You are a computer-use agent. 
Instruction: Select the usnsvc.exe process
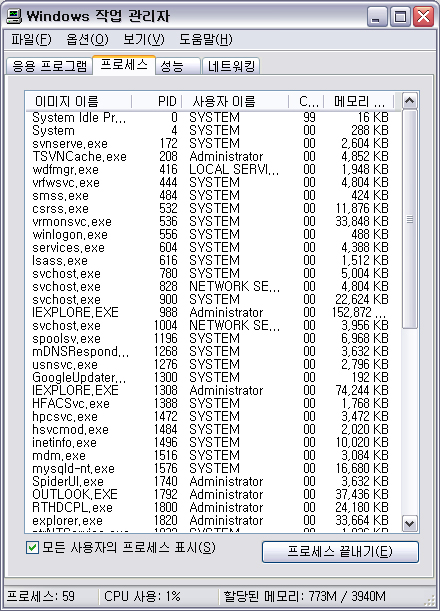(x=212, y=364)
